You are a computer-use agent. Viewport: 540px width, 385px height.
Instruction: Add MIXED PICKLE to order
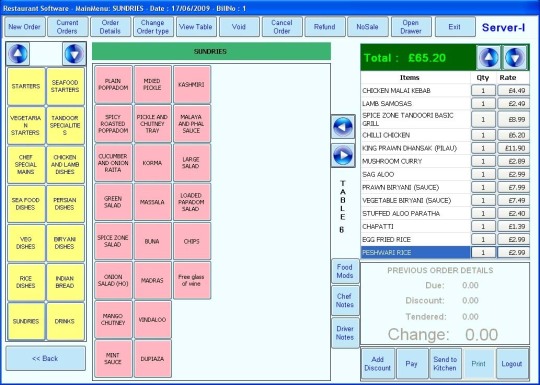(x=153, y=85)
